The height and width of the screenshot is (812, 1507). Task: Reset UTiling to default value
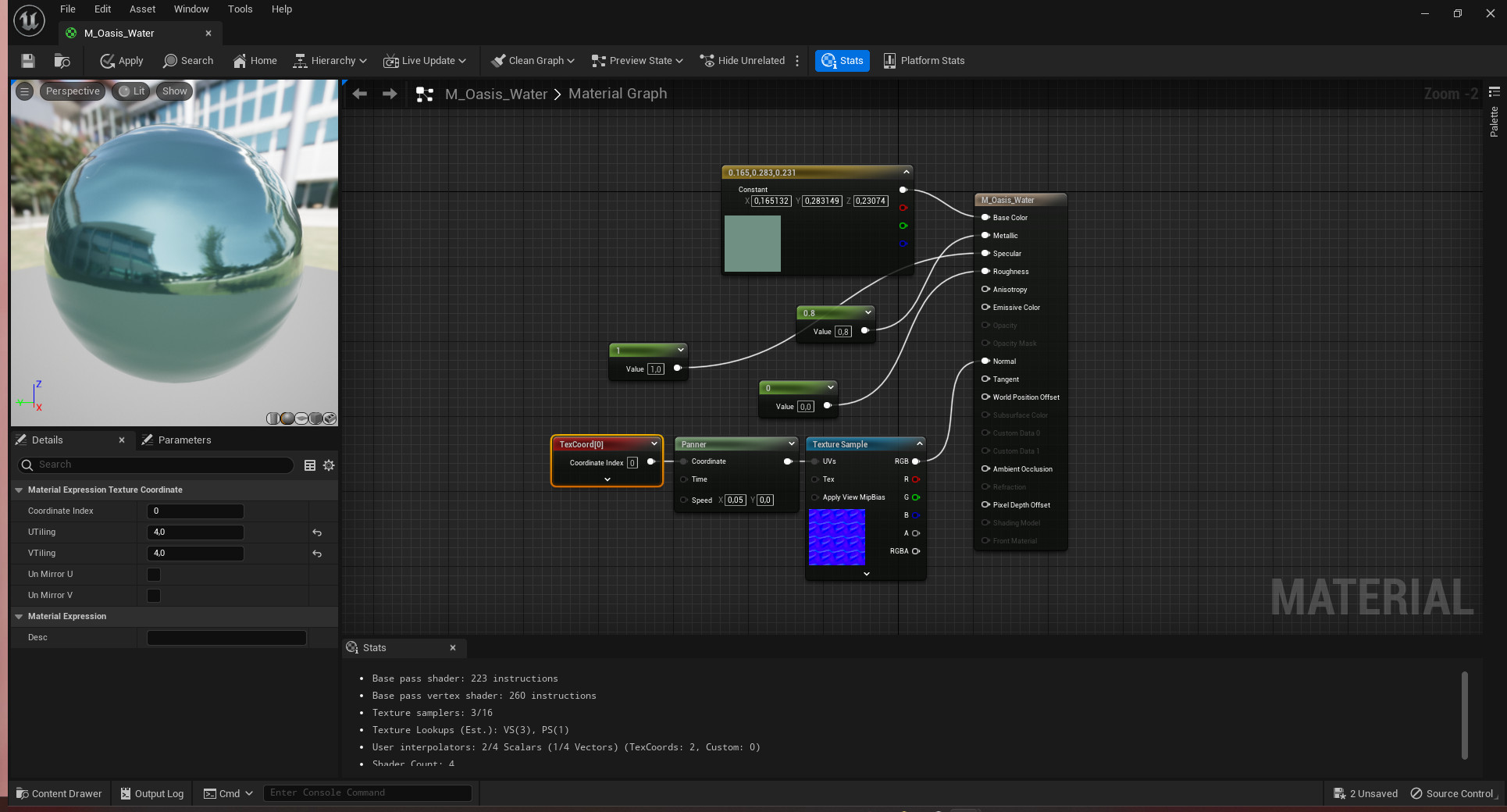point(317,532)
